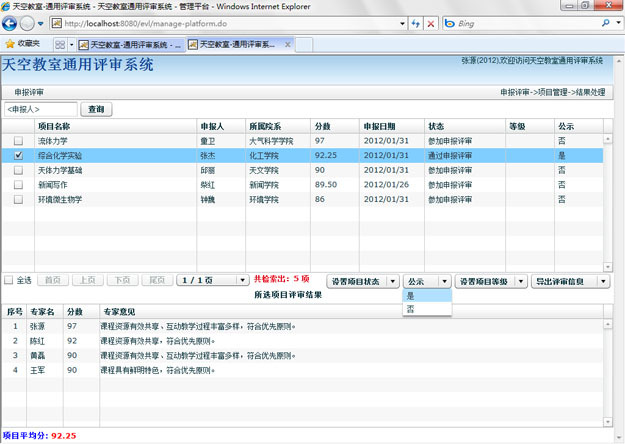This screenshot has height=444, width=625.
Task: Check the box for 流体力学 row
Action: (18, 141)
